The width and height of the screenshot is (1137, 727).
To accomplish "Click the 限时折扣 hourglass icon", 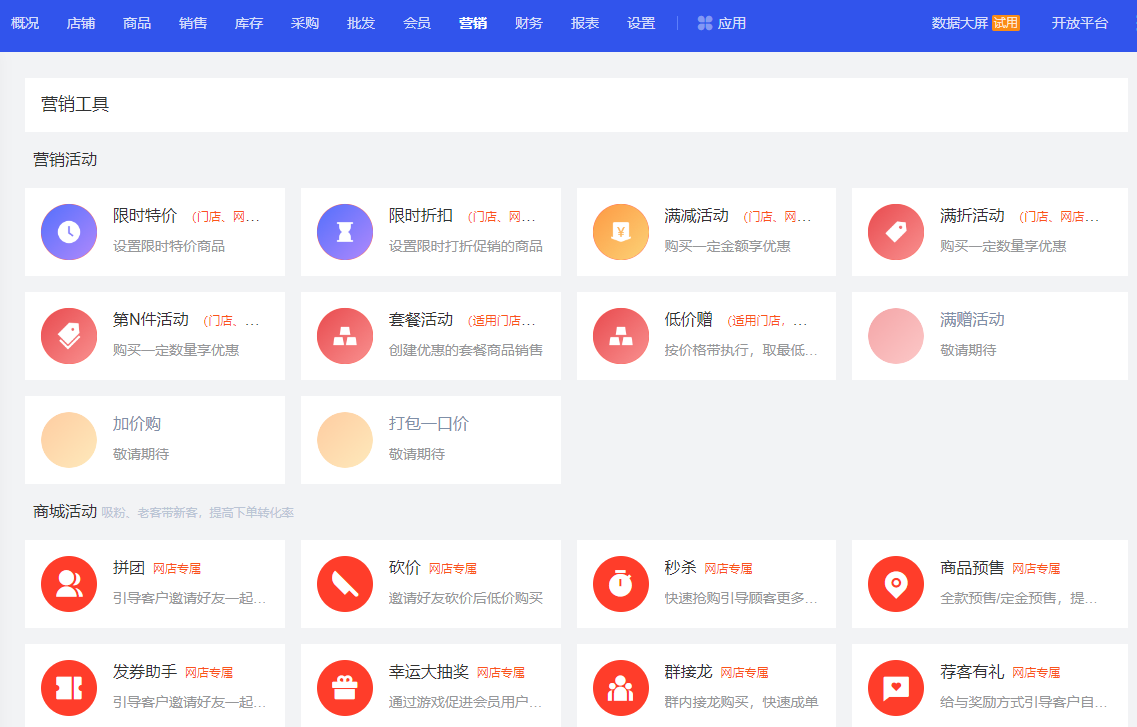I will 344,231.
